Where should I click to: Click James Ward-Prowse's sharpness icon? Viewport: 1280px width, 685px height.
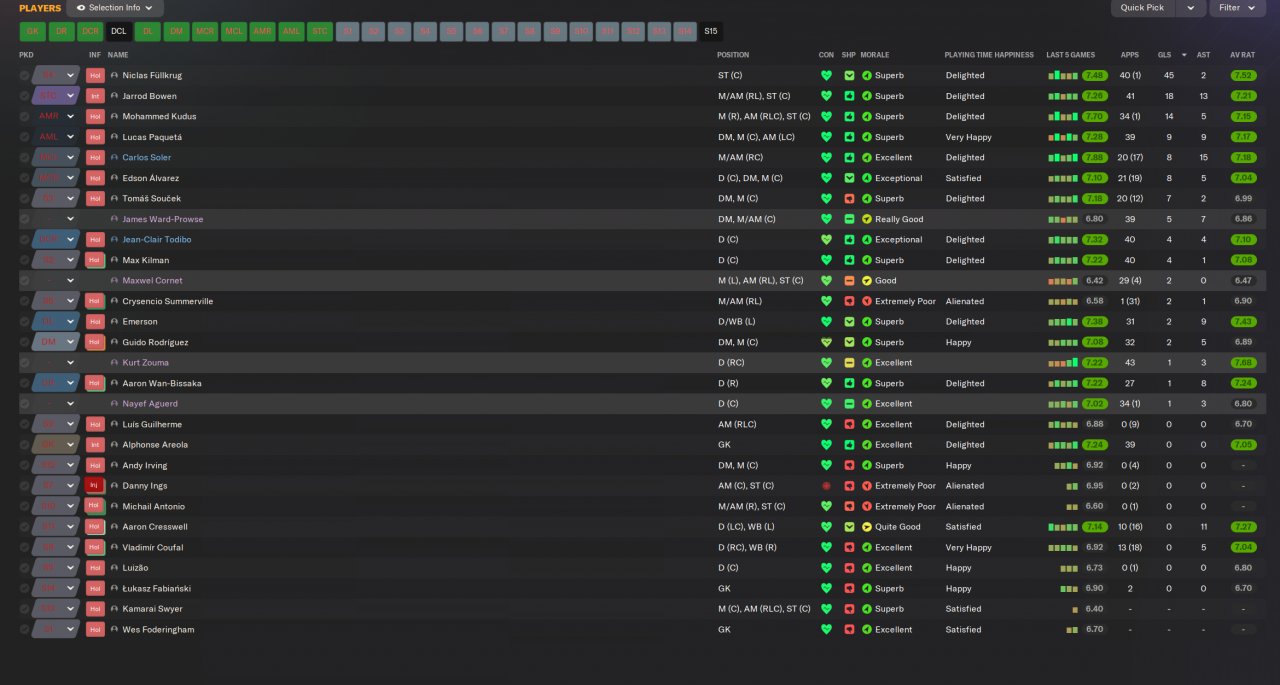tap(849, 219)
